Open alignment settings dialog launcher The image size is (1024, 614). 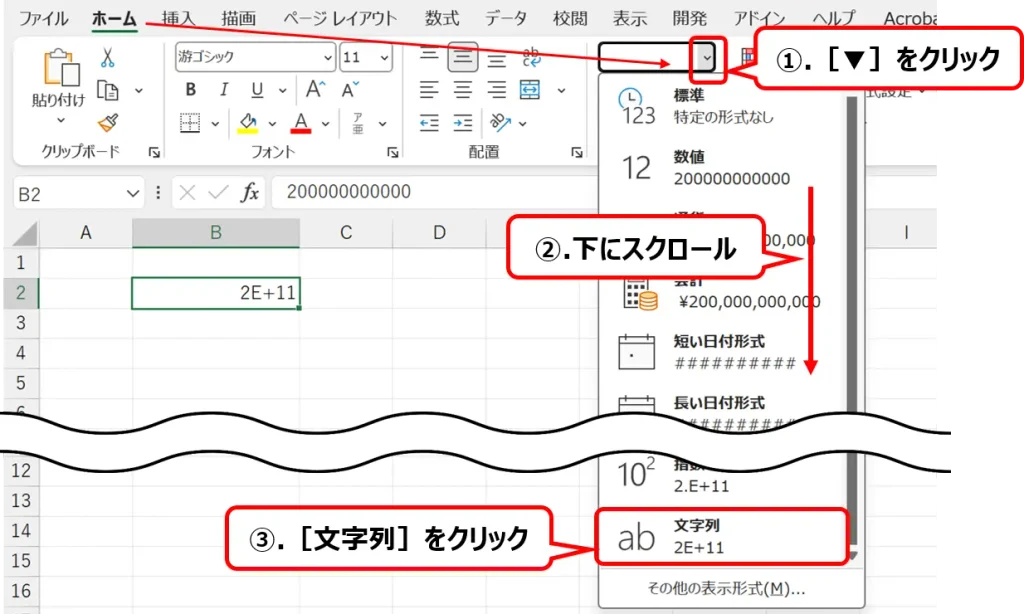(577, 152)
